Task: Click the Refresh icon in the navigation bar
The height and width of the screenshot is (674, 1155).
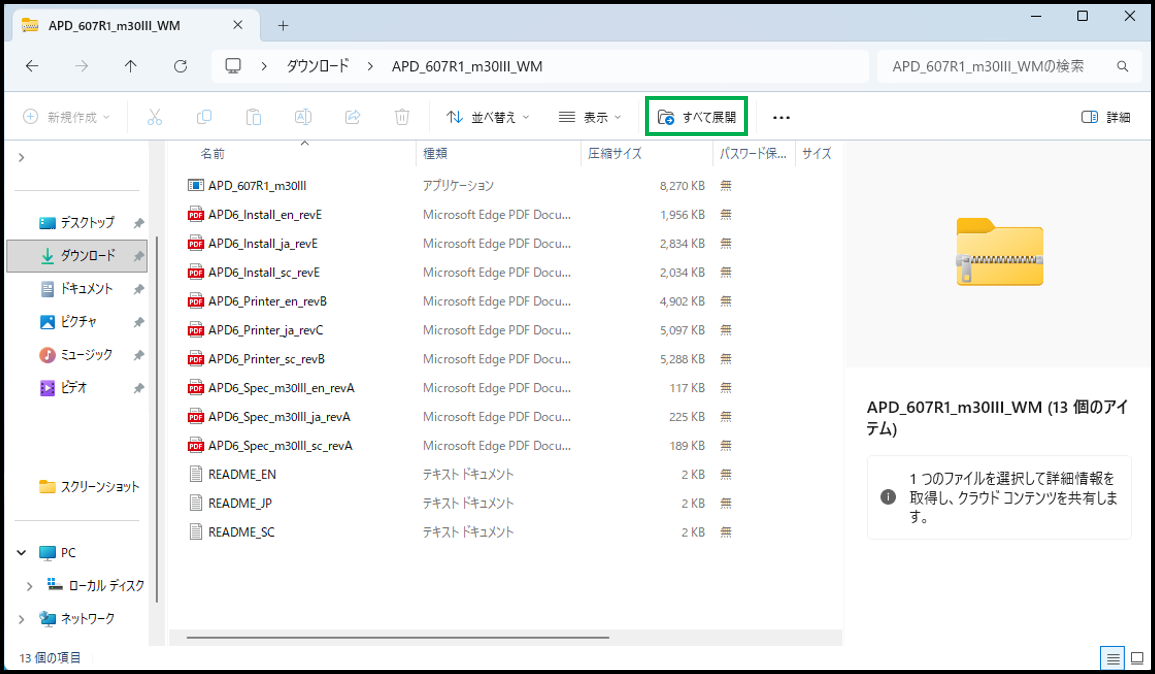Action: pyautogui.click(x=180, y=67)
